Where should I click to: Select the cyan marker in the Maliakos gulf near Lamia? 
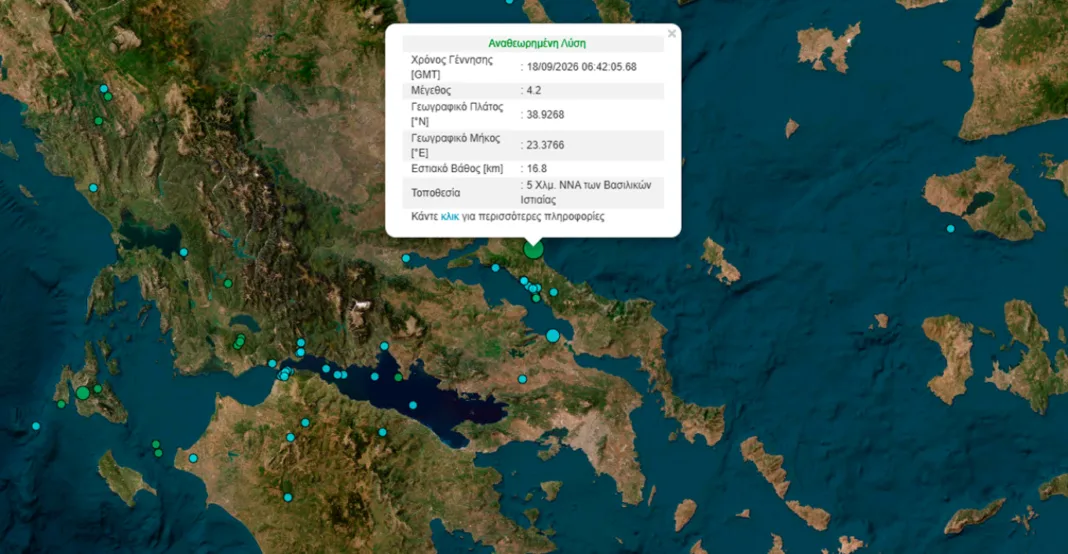pos(406,258)
